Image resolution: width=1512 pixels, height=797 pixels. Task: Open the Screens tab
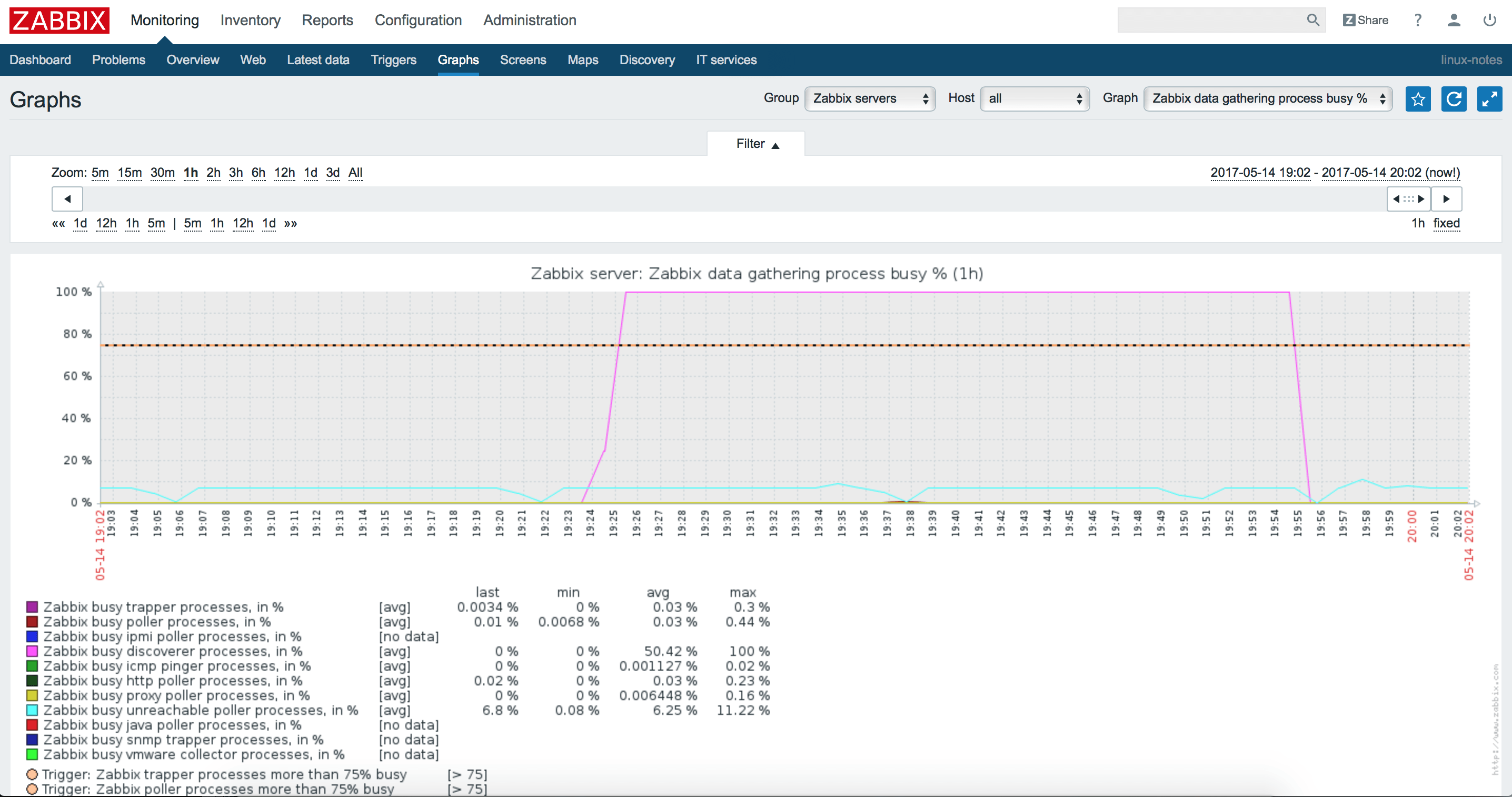click(523, 60)
